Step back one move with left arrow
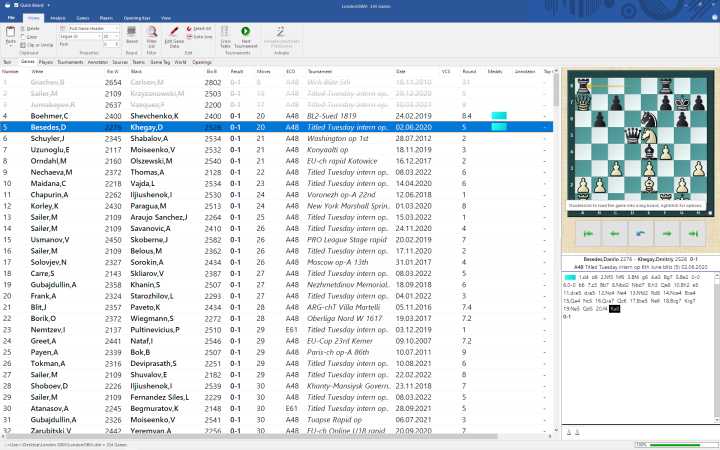Image resolution: width=720 pixels, height=450 pixels. tap(614, 234)
